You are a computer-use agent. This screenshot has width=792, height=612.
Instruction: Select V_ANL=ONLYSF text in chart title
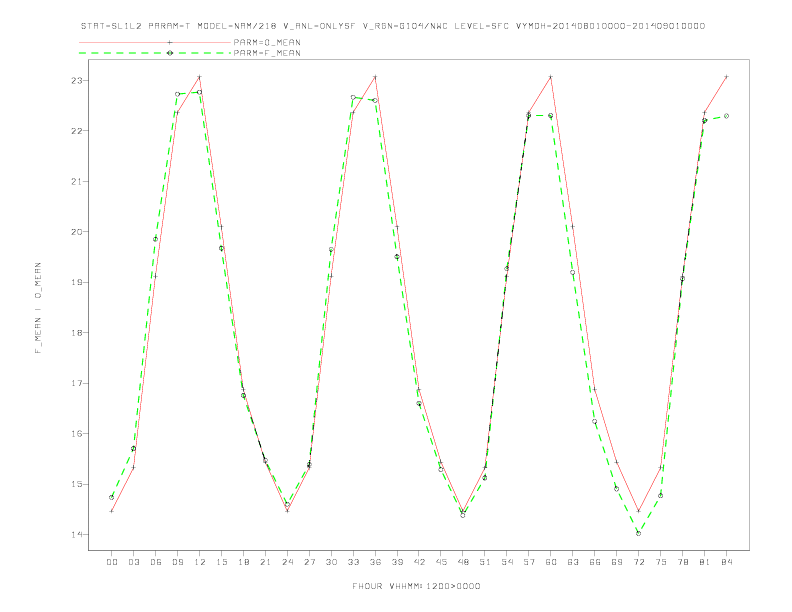point(319,26)
